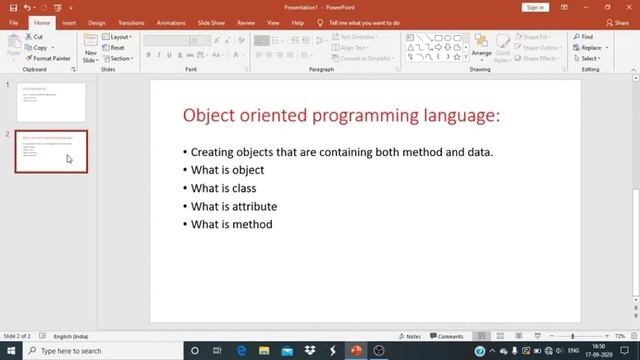Fit slide to current window icon

click(634, 336)
